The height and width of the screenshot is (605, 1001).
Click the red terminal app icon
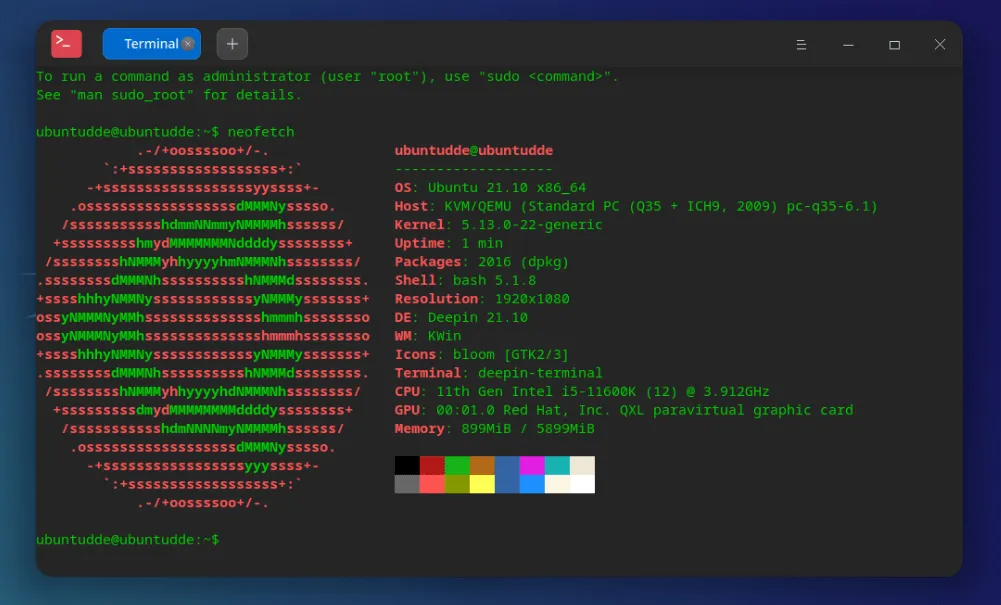click(x=66, y=44)
